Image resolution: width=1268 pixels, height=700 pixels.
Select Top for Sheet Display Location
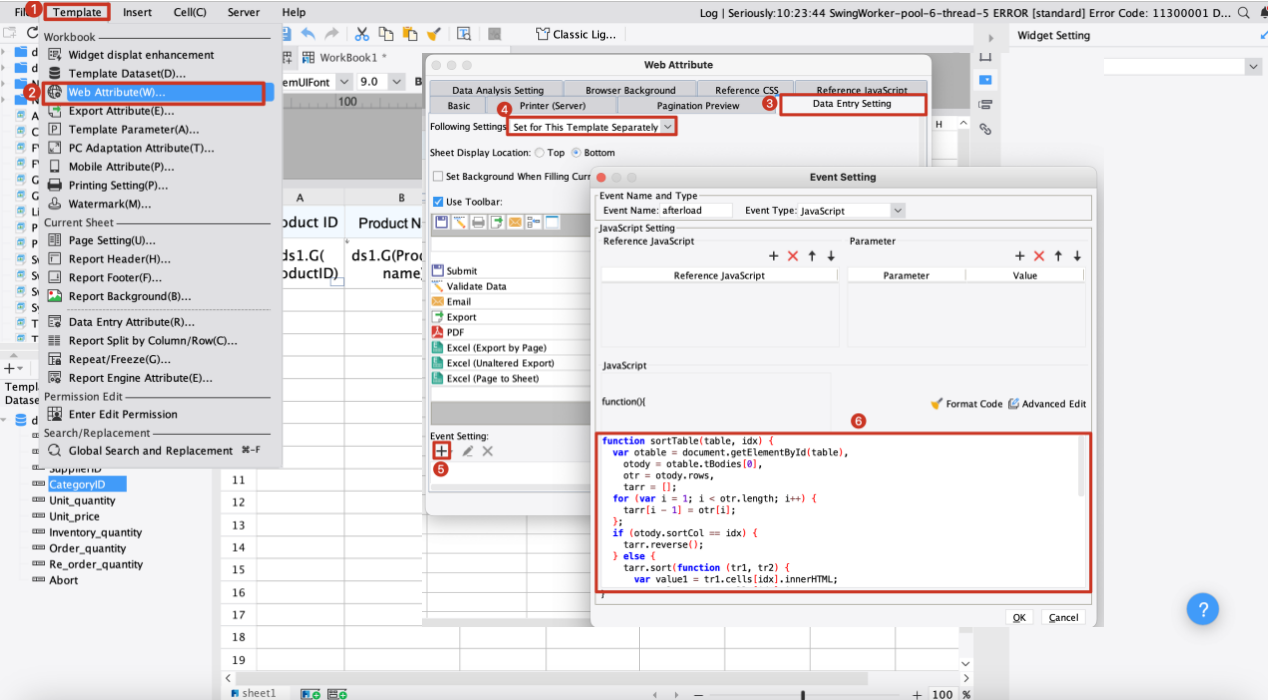(x=540, y=153)
